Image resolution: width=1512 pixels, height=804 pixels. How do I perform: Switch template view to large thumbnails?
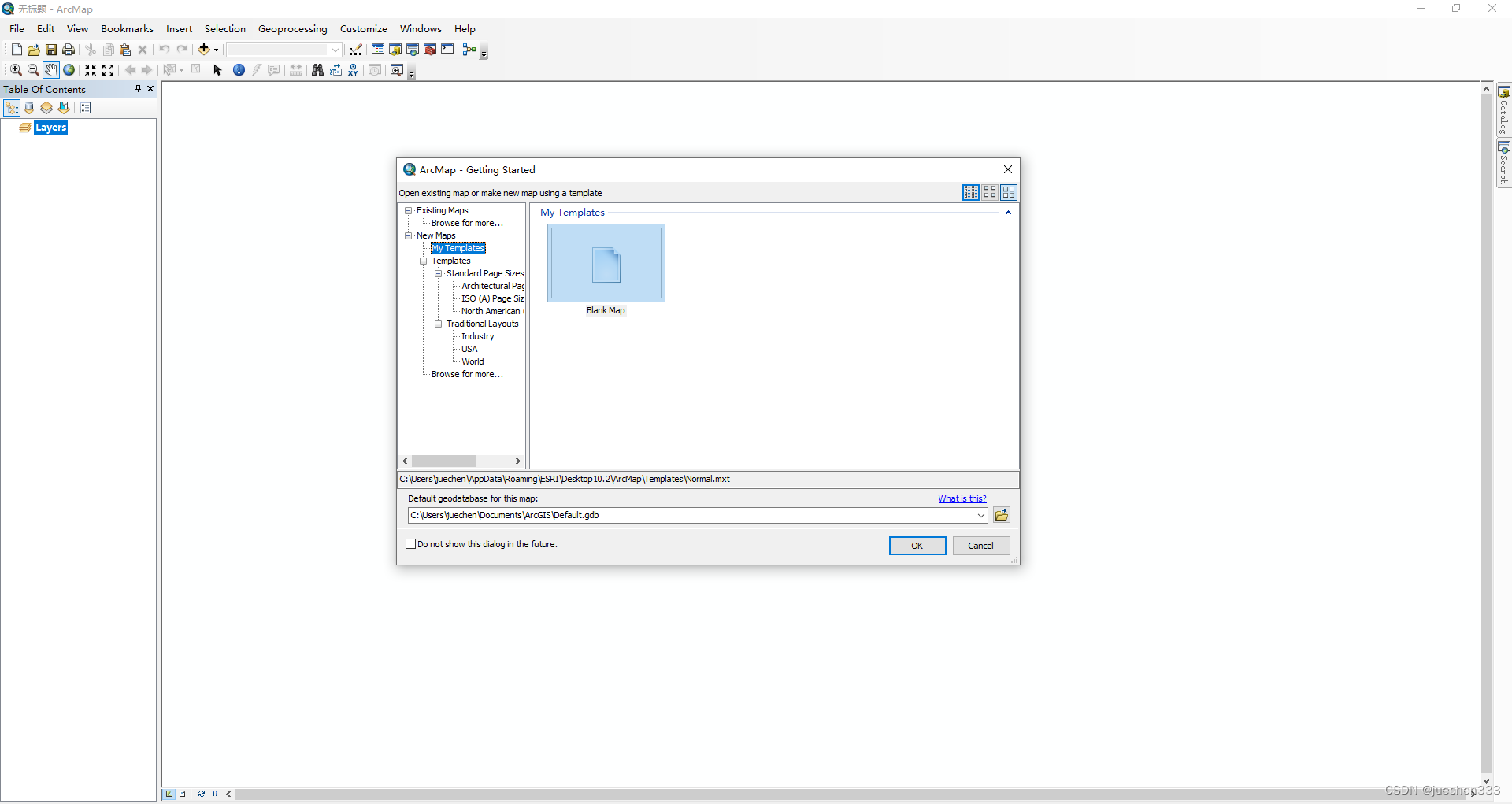click(1009, 192)
